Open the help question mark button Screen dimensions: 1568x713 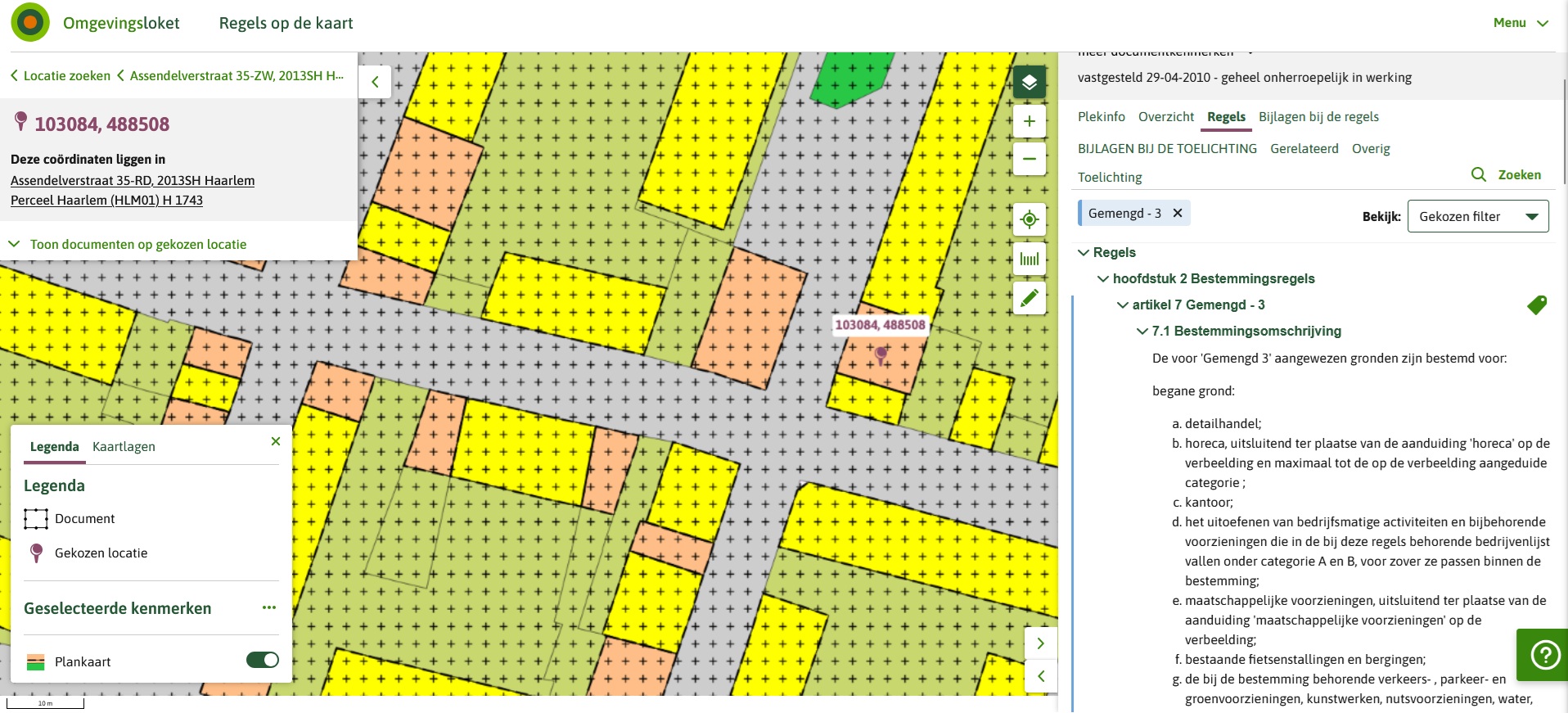(x=1544, y=655)
